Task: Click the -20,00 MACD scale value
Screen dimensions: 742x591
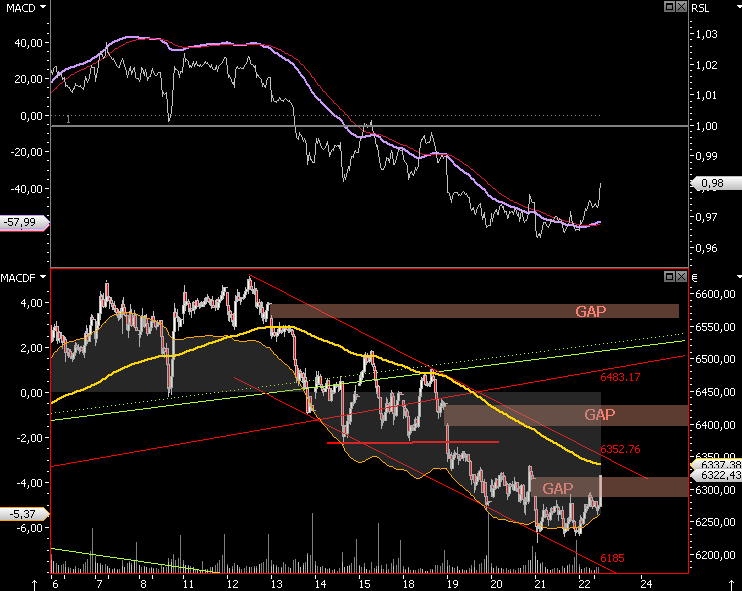Action: [x=26, y=152]
